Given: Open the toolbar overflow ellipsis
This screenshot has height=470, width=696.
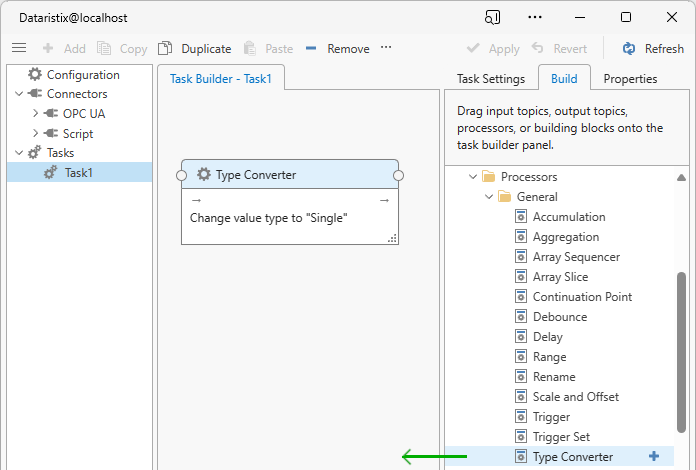Looking at the screenshot, I should coord(386,47).
